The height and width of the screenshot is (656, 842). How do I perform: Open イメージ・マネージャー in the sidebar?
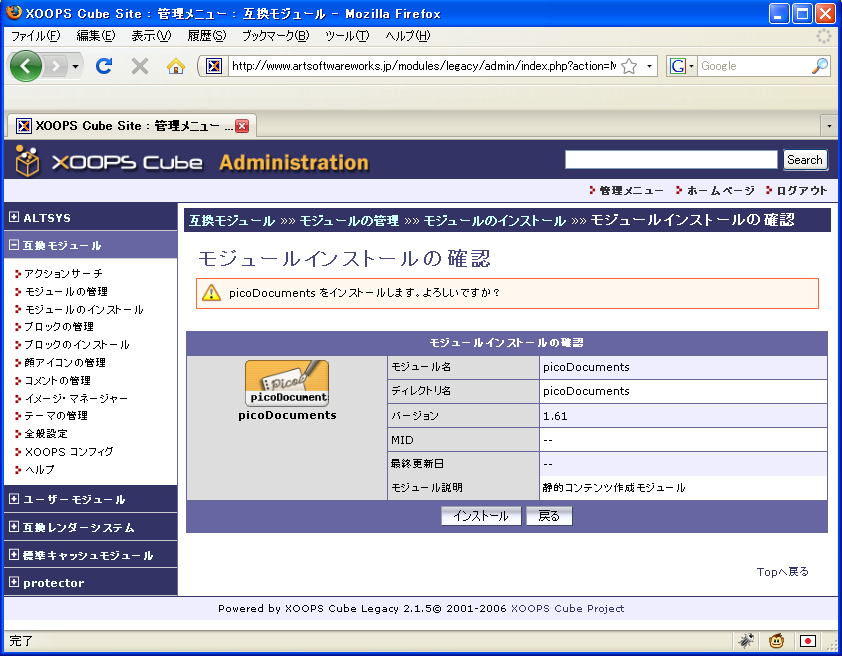76,398
